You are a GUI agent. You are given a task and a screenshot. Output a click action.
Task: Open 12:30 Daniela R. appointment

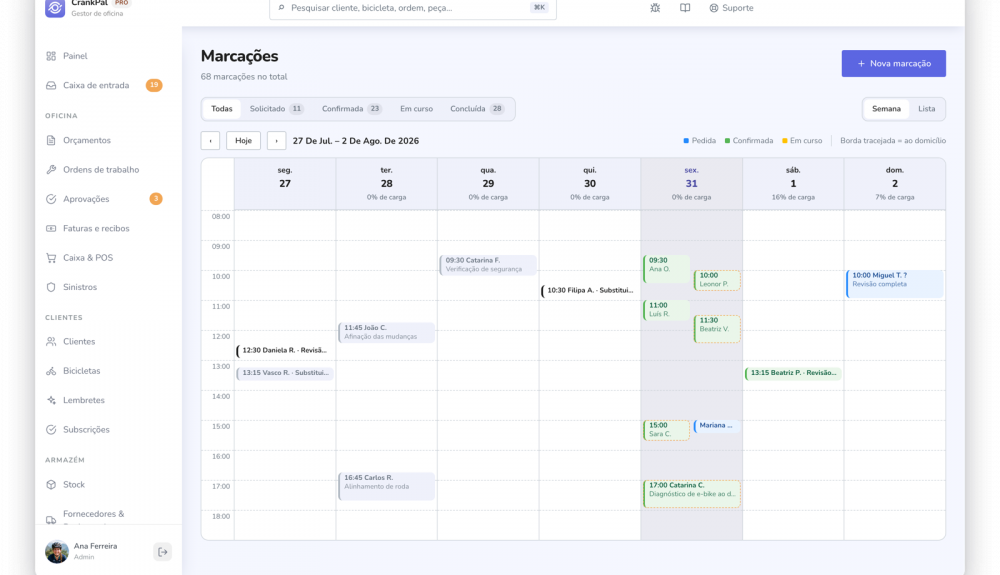284,351
